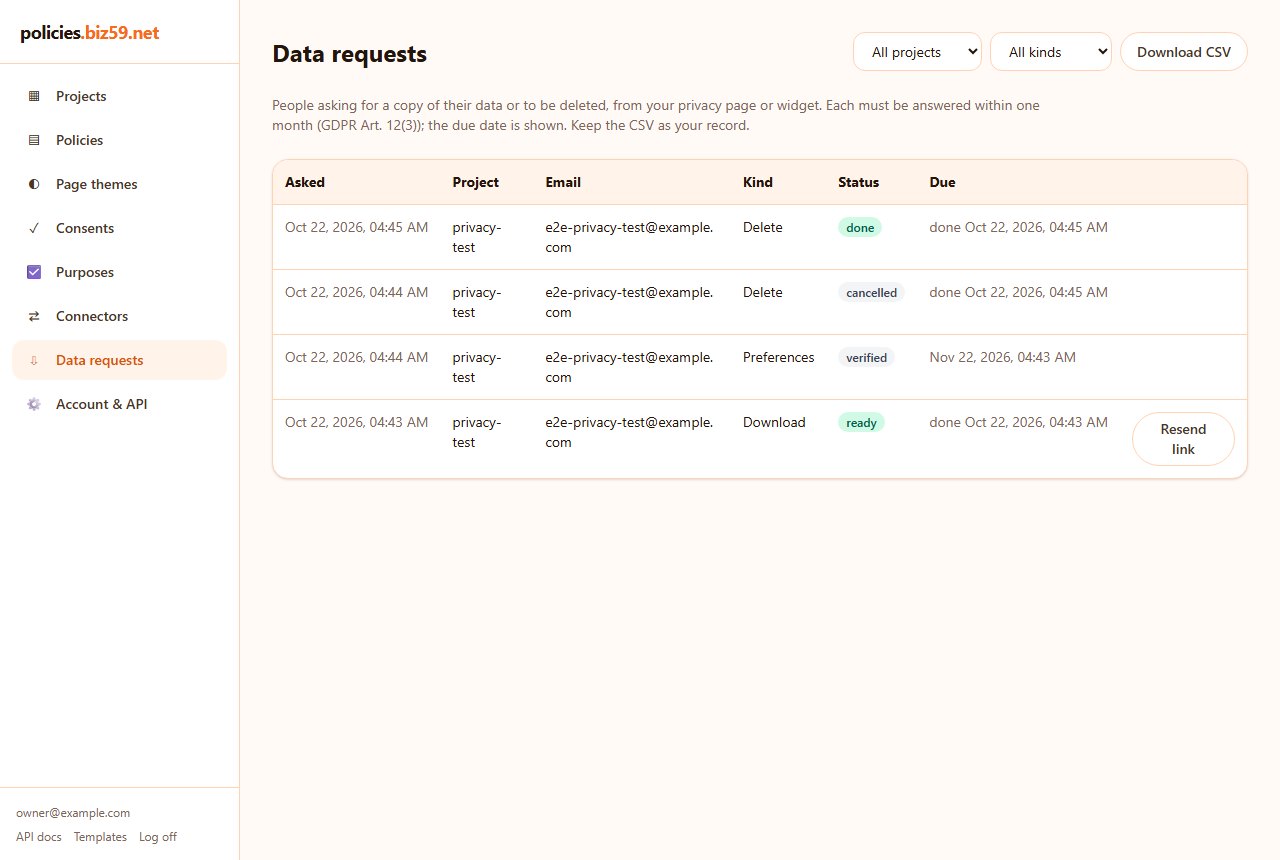Screen dimensions: 1280x860
Task: Click the policies.biz59.net logo
Action: [90, 33]
